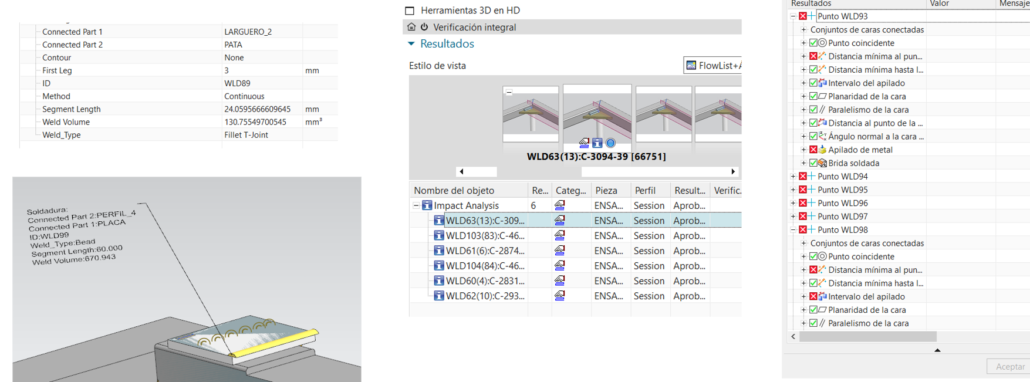
Task: Expand the Punto WLD95 node
Action: pyautogui.click(x=794, y=190)
